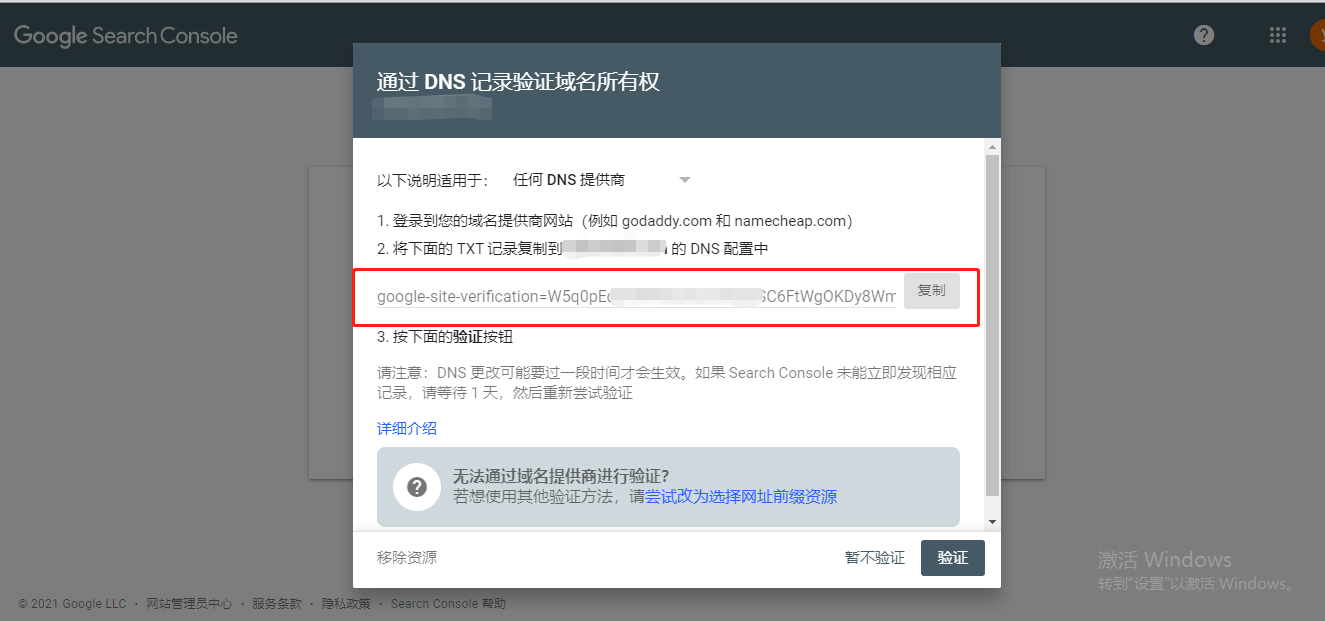Screen dimensions: 1325x621
Task: Open the 服务条款 footer link
Action: pyautogui.click(x=277, y=604)
